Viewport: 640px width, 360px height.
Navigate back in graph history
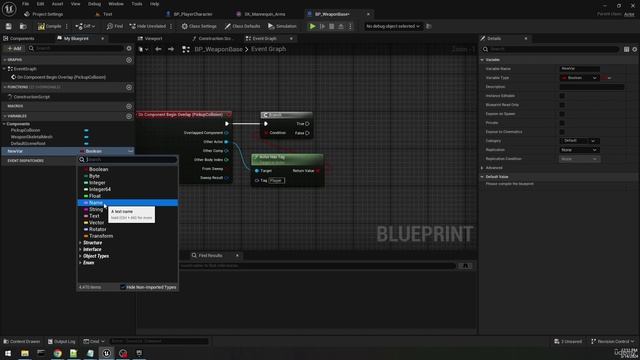click(158, 49)
